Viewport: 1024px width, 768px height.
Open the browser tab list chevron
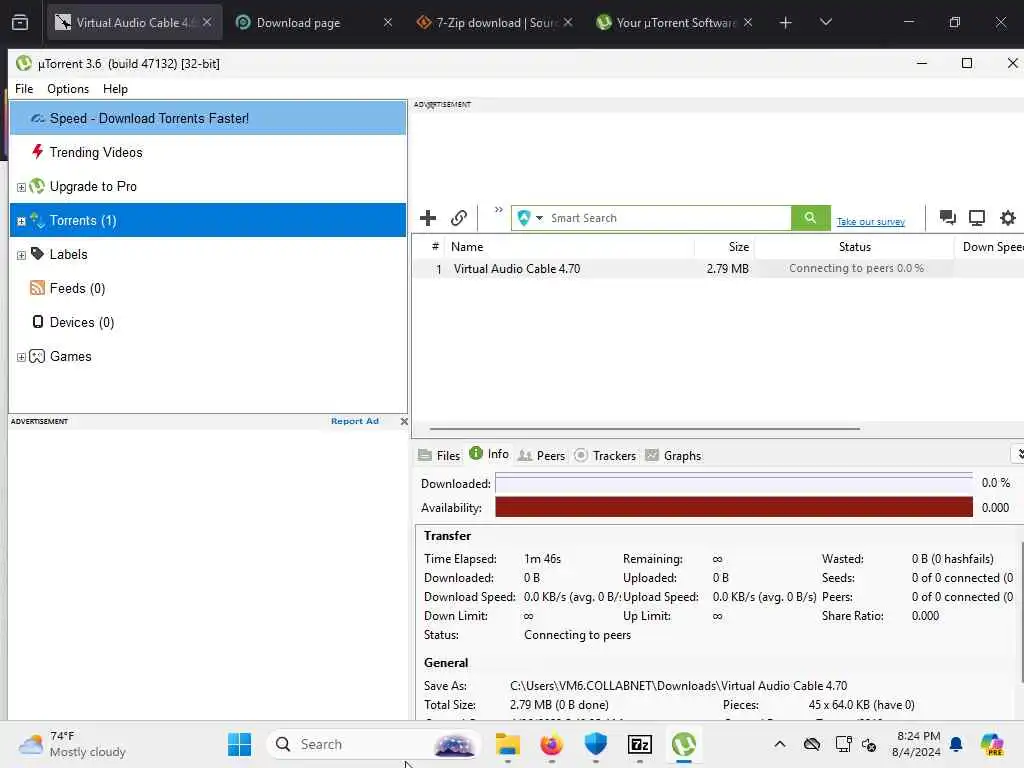(x=825, y=22)
